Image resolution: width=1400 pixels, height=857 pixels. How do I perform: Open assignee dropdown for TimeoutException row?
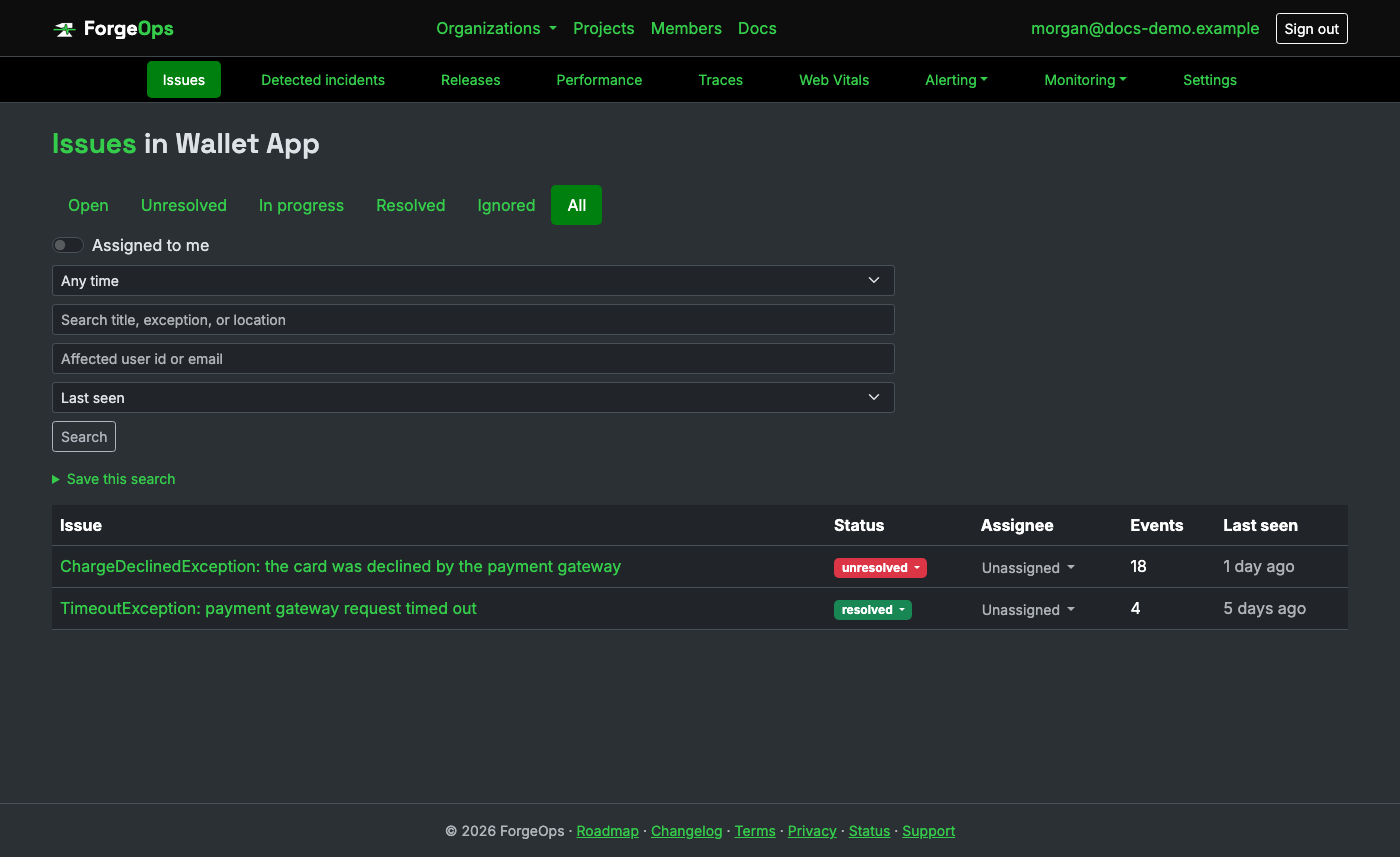click(x=1028, y=610)
